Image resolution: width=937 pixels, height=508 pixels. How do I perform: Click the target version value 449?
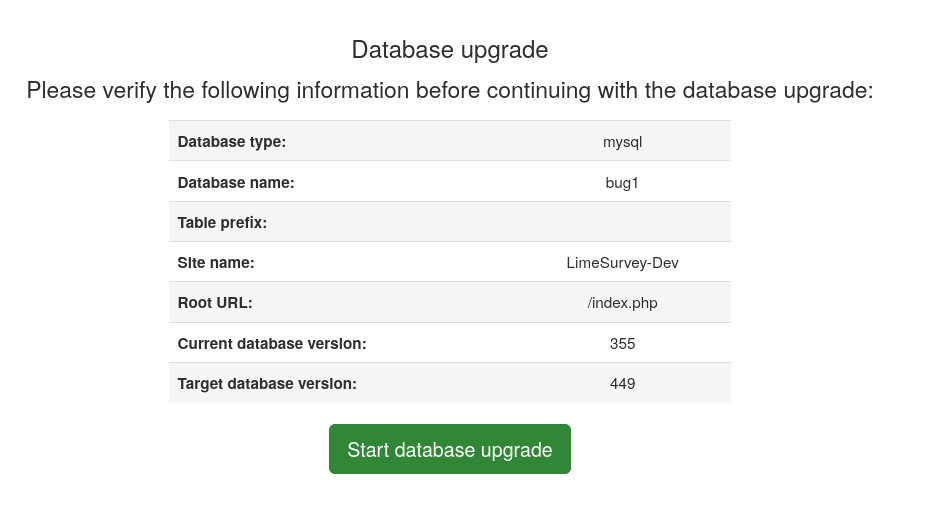(622, 384)
